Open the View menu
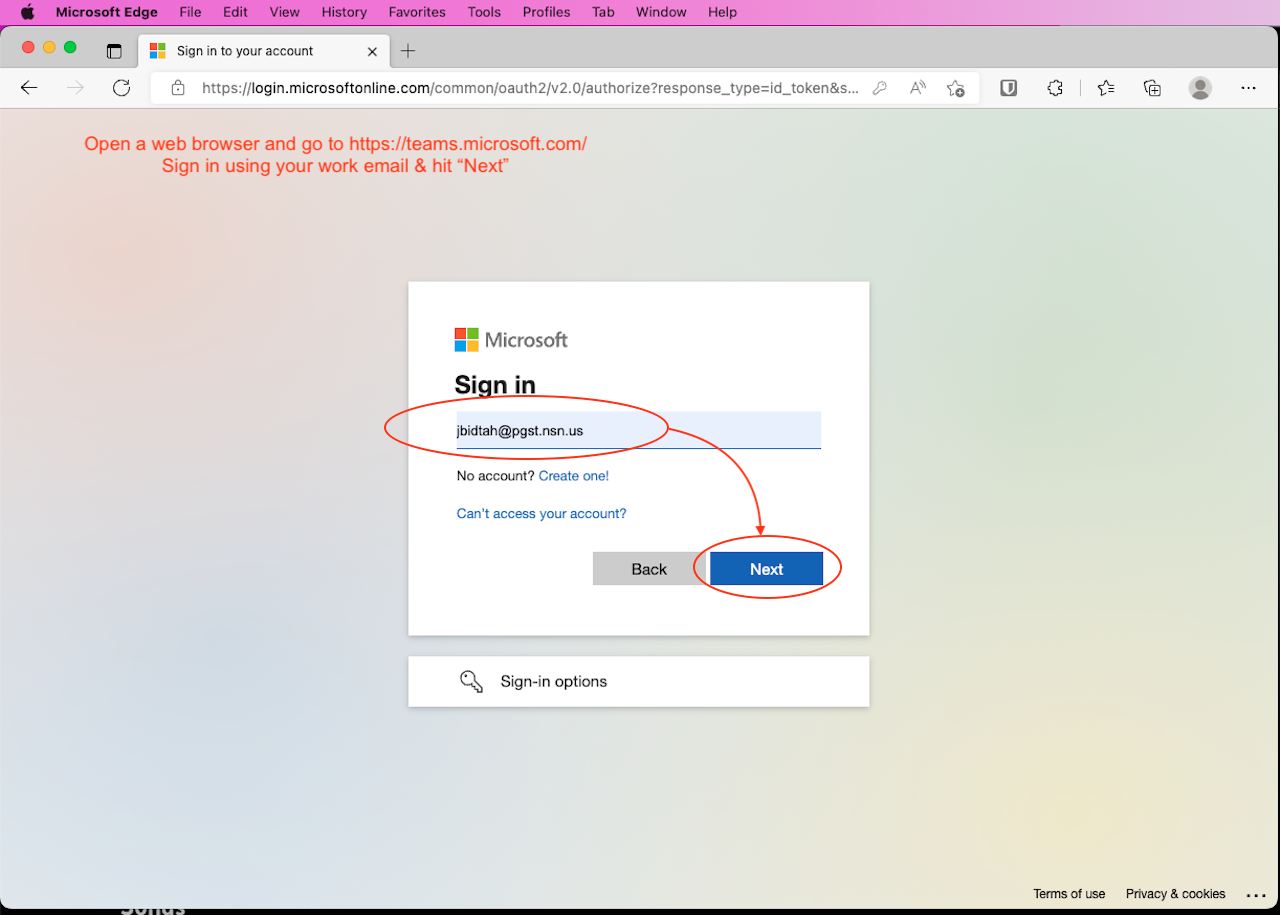The height and width of the screenshot is (915, 1280). [285, 12]
